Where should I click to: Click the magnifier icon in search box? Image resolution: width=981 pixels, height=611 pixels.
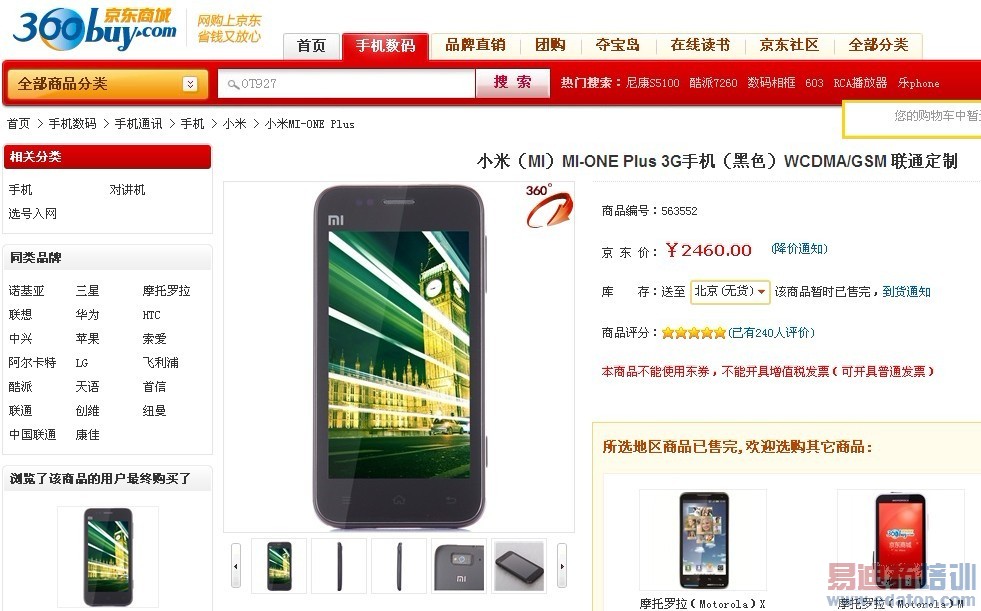(233, 84)
